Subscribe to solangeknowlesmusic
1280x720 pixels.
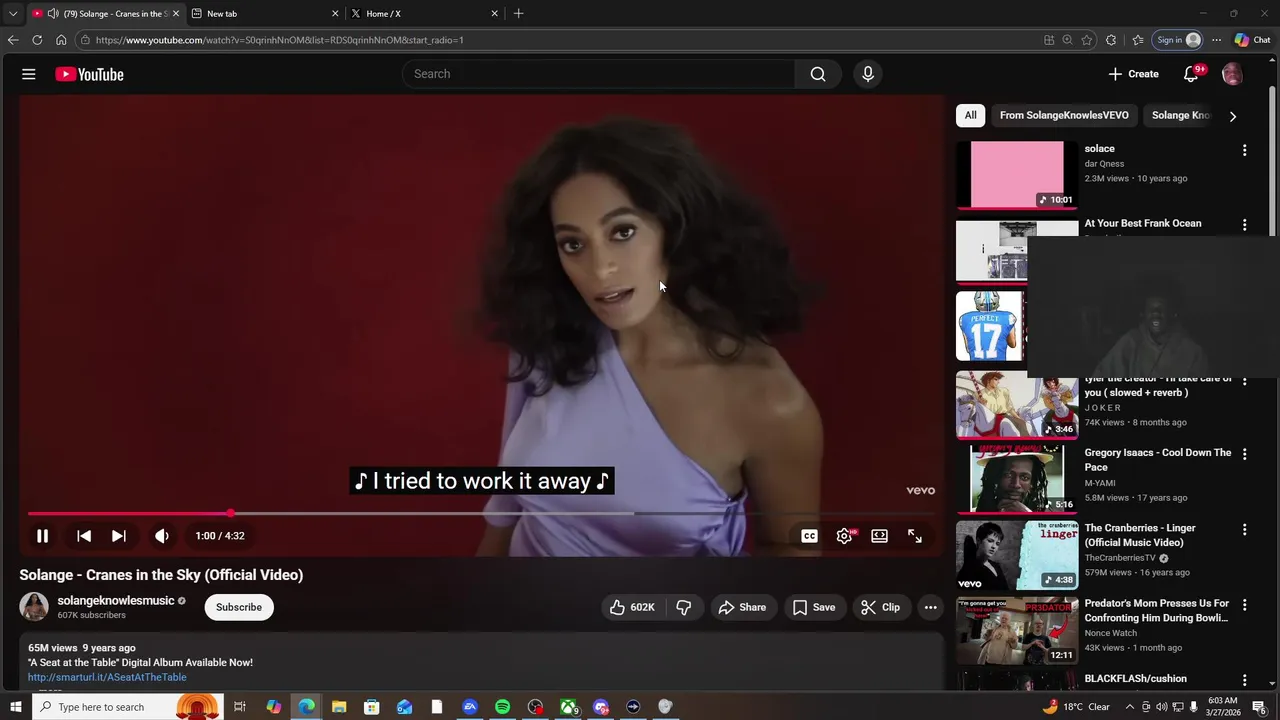pyautogui.click(x=239, y=607)
